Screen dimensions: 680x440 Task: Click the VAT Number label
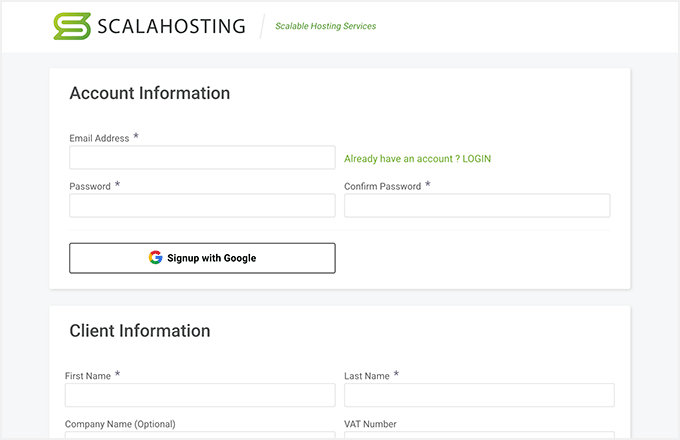pyautogui.click(x=370, y=424)
